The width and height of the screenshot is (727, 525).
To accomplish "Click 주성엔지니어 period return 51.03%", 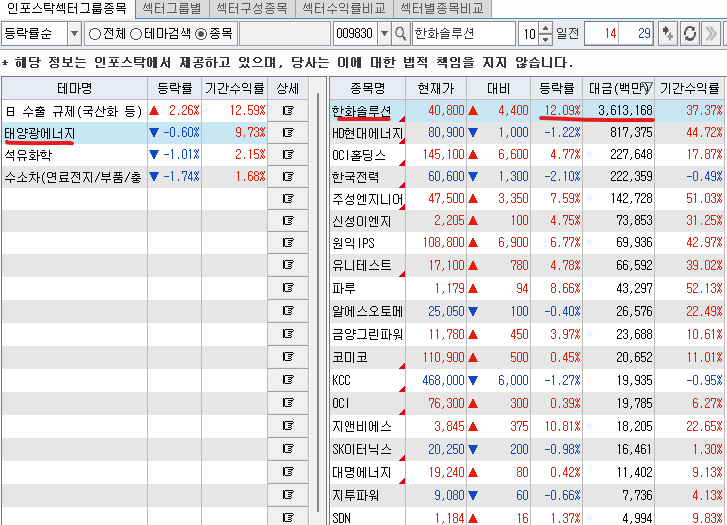I will point(690,199).
